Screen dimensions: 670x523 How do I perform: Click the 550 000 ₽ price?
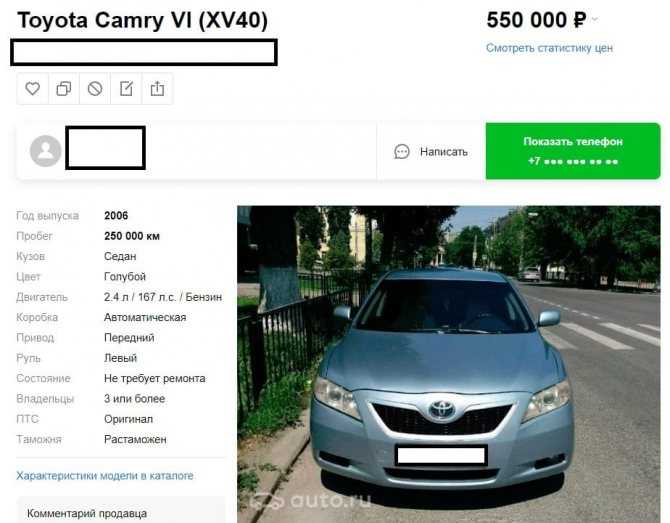(x=536, y=20)
